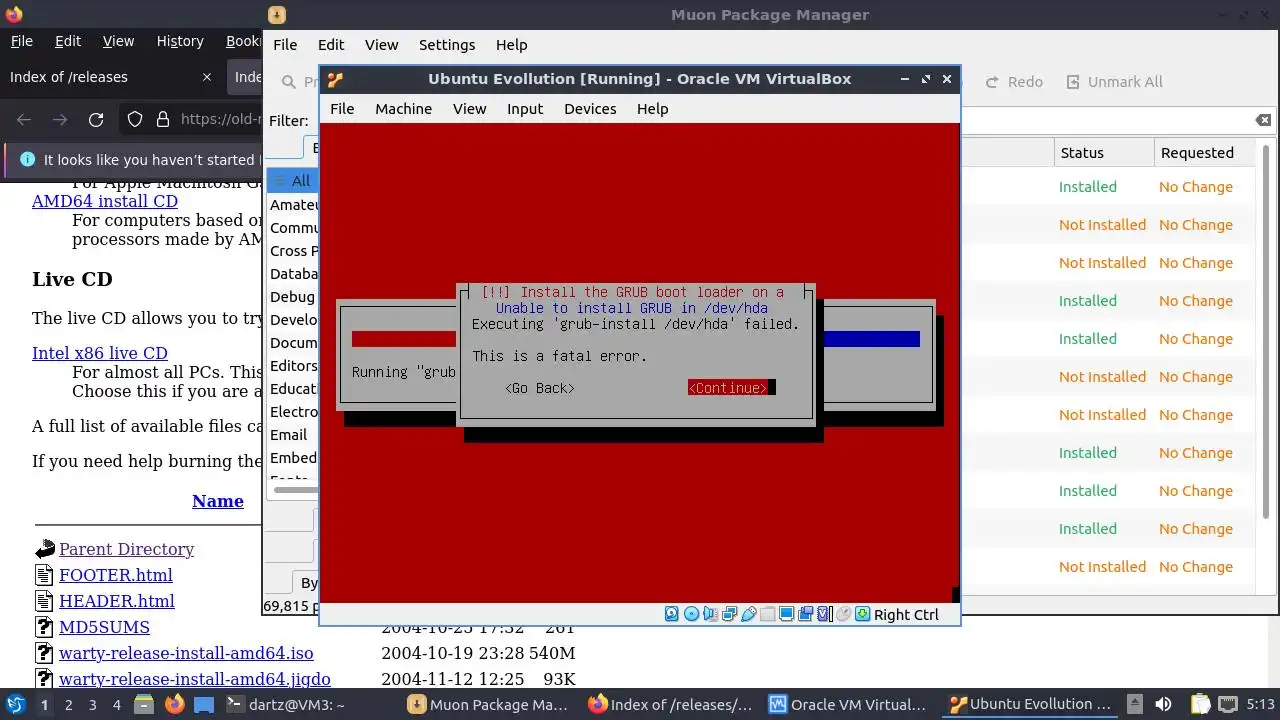1280x720 pixels.
Task: Click the clock in the system tray
Action: click(x=1260, y=704)
